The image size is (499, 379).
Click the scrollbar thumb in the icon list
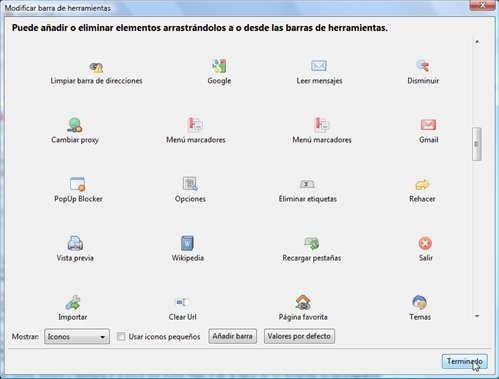[x=477, y=144]
